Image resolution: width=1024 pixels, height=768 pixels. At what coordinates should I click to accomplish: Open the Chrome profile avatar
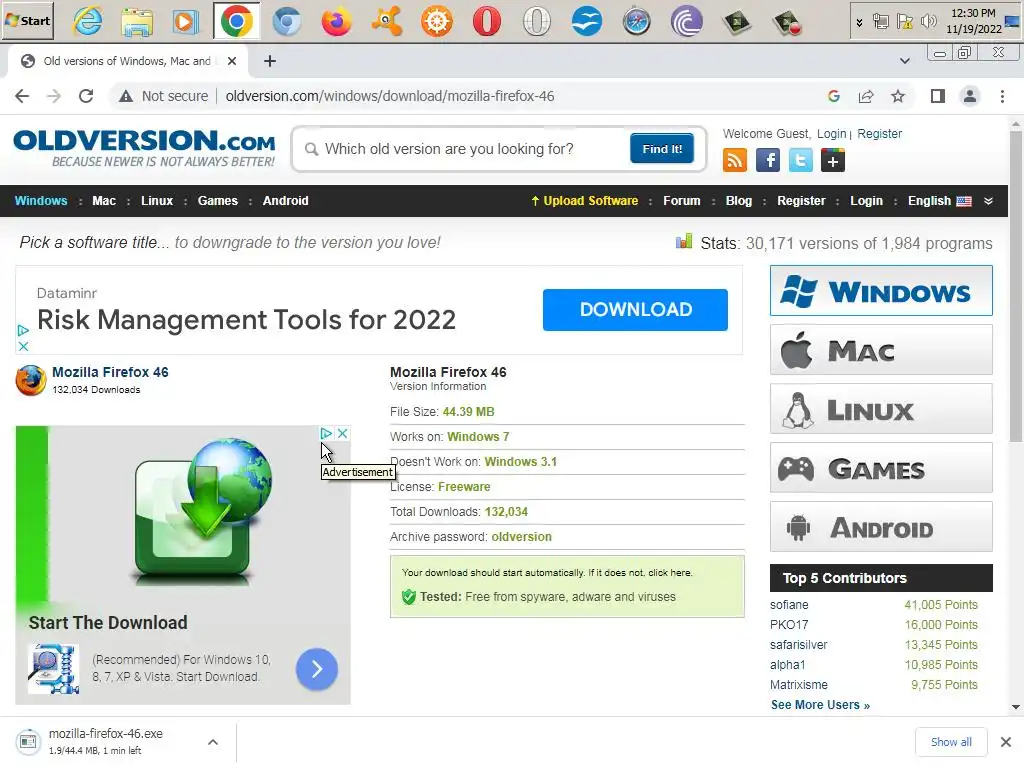970,96
